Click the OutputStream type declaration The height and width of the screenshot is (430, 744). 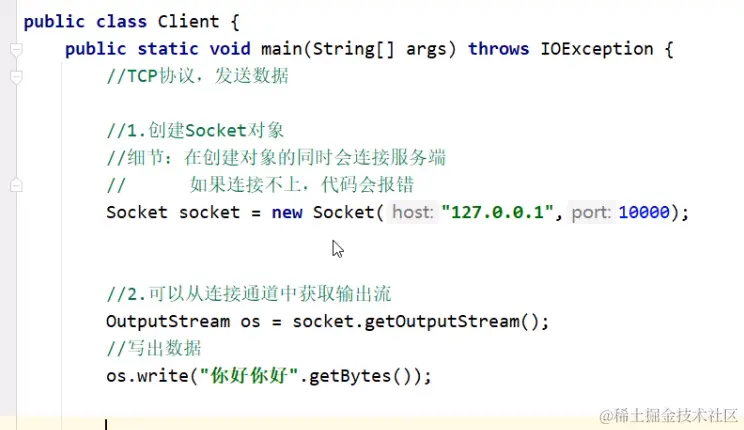(x=167, y=321)
